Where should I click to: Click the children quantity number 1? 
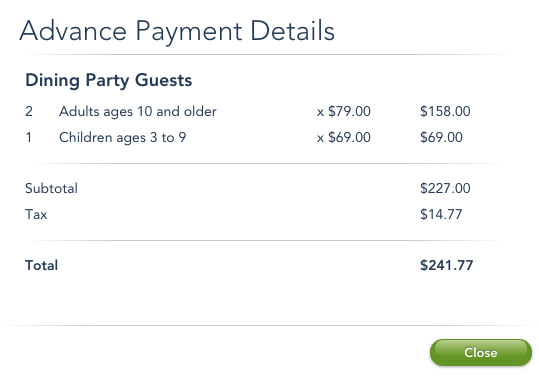pyautogui.click(x=29, y=137)
